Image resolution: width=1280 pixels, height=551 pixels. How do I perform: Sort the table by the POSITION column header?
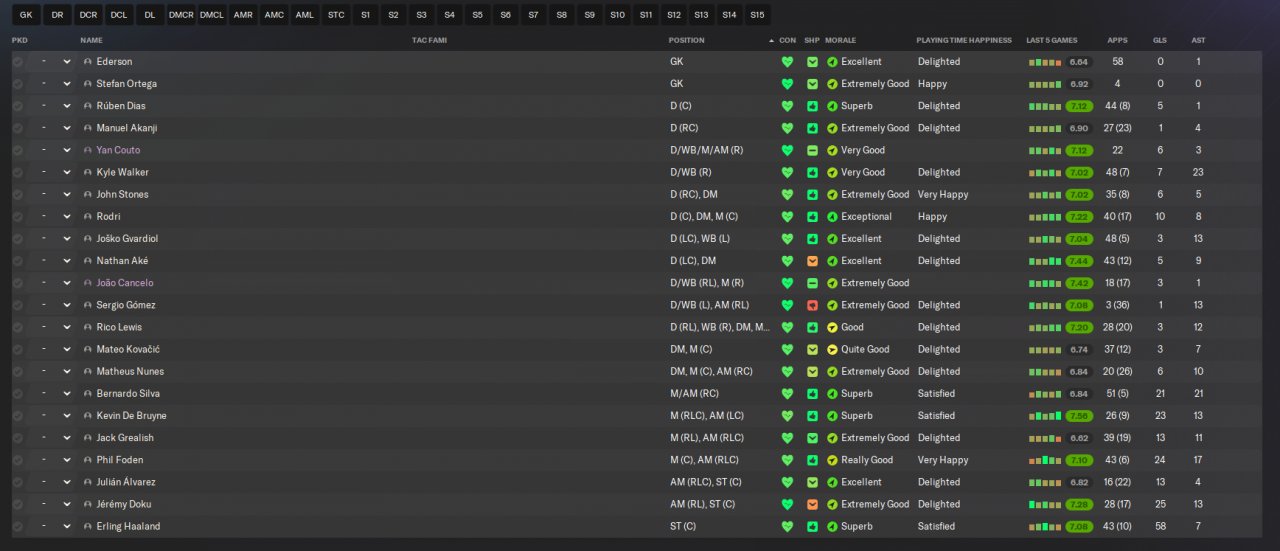tap(686, 40)
